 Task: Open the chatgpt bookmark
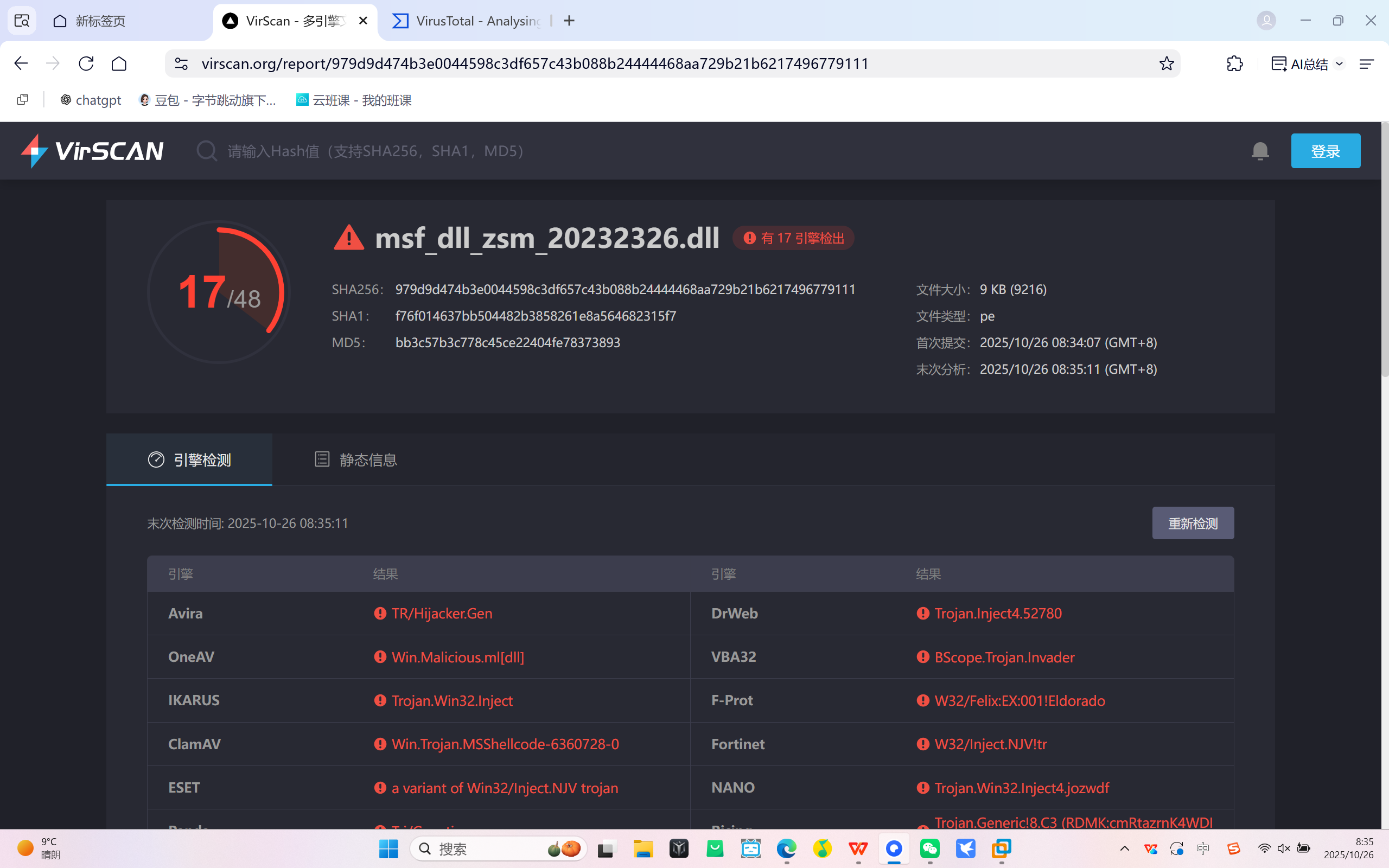91,100
